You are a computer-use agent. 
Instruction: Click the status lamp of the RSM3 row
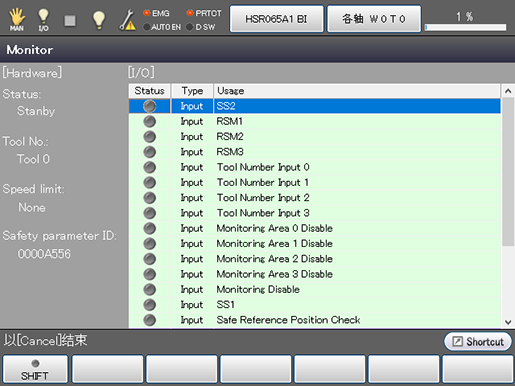coord(150,152)
